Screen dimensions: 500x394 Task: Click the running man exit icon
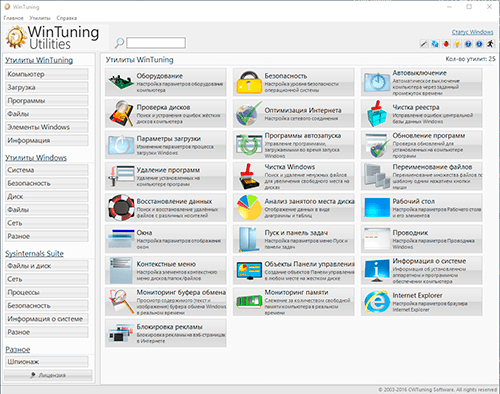(490, 44)
